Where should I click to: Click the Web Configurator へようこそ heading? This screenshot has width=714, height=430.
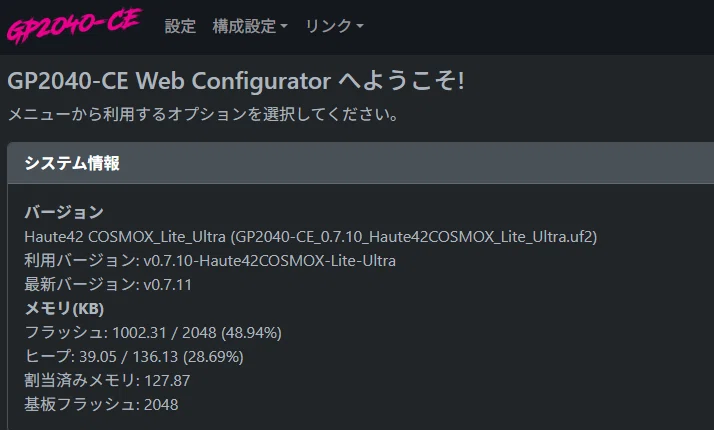(236, 81)
